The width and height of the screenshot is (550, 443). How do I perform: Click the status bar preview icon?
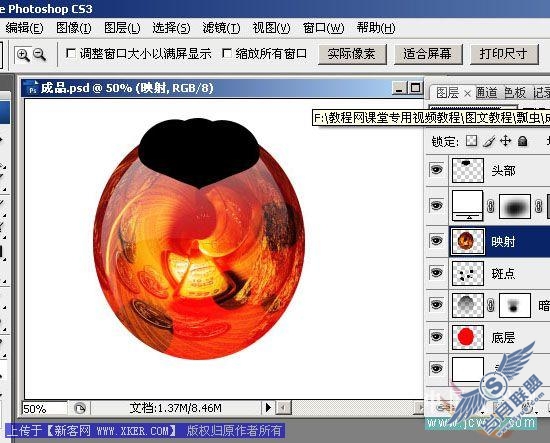[80, 408]
